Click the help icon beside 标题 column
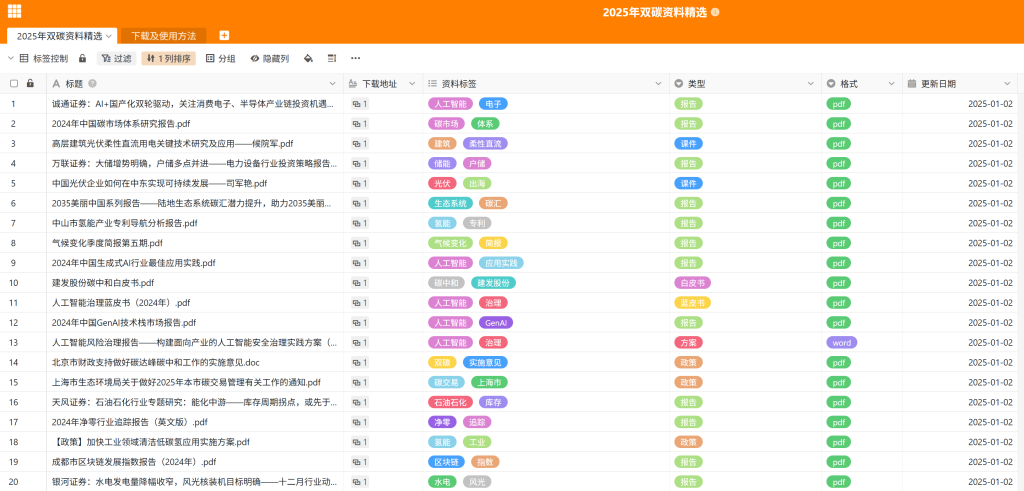The image size is (1024, 491). pos(92,83)
